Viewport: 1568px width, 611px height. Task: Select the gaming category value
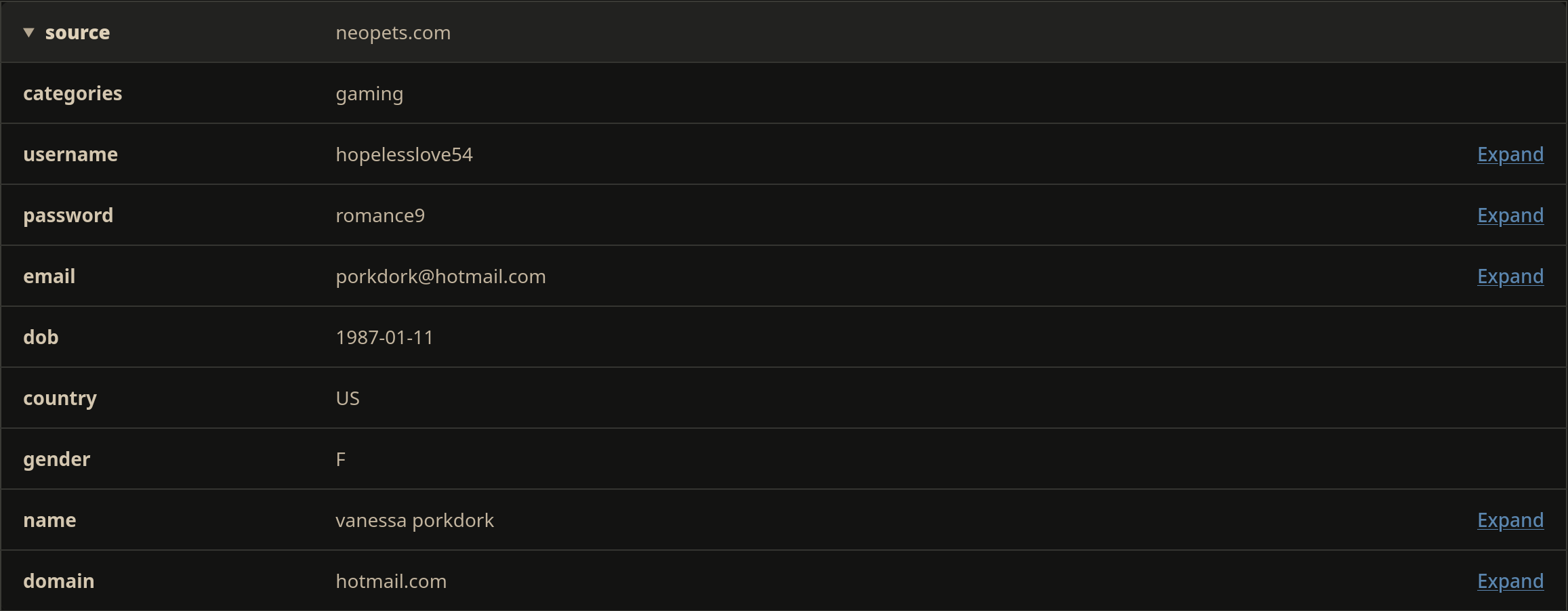click(x=369, y=93)
